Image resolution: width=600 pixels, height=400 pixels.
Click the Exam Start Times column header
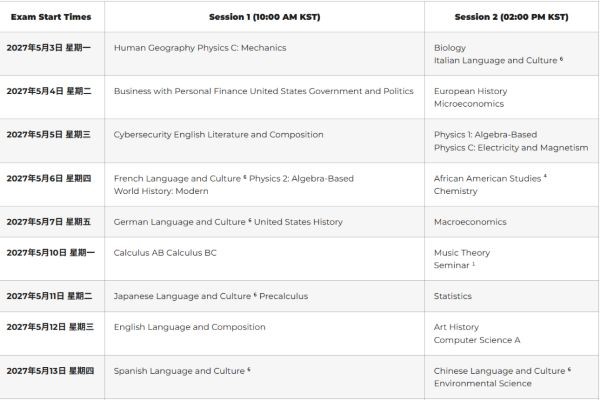click(x=51, y=17)
